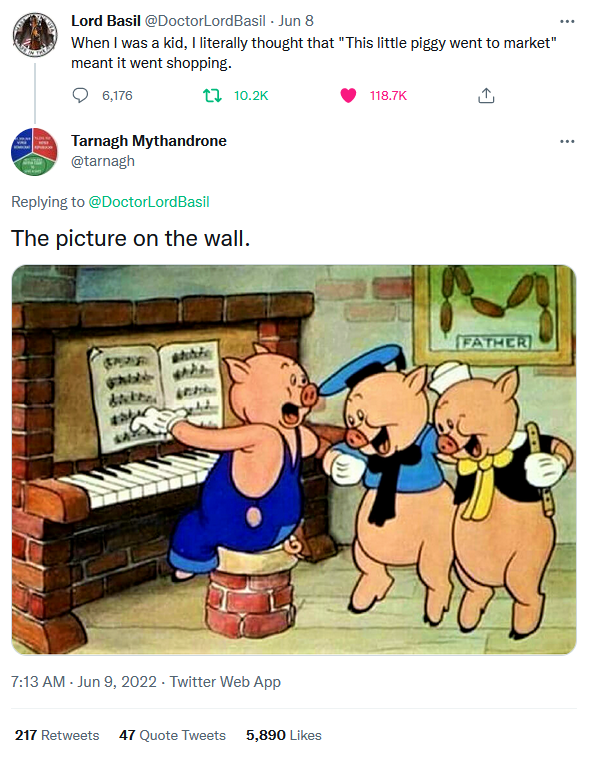The height and width of the screenshot is (757, 590).
Task: View the 5,890 Likes list
Action: point(283,735)
